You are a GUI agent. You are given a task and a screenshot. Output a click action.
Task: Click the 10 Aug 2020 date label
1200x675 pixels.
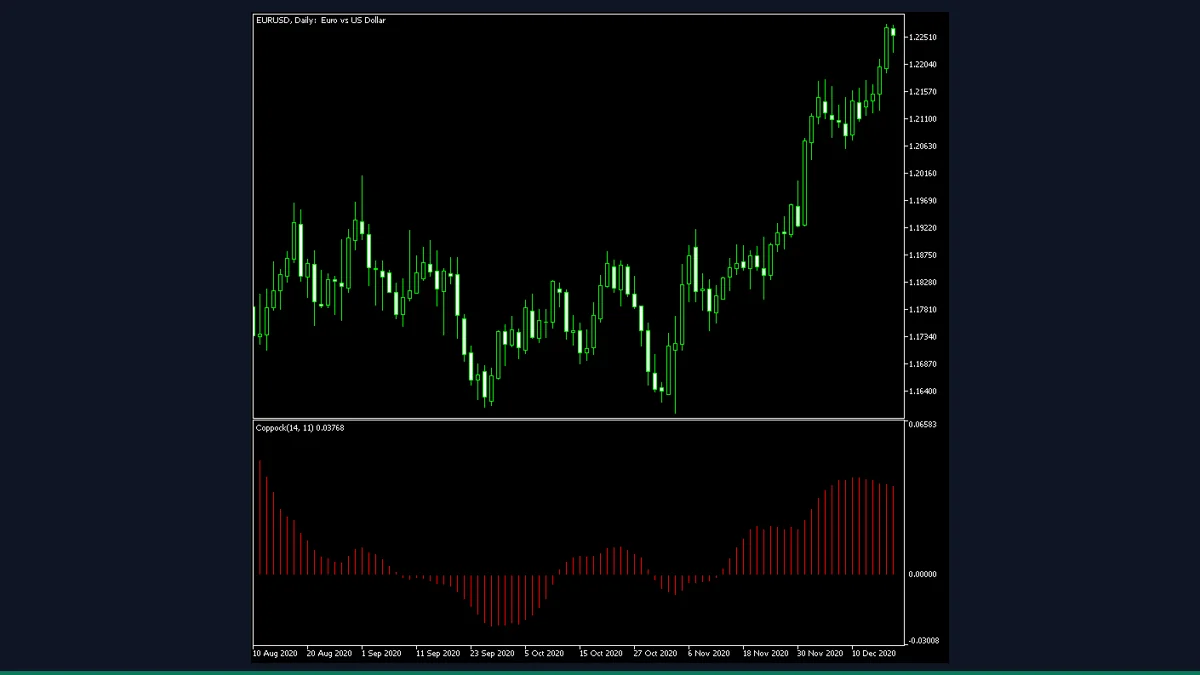[x=277, y=653]
